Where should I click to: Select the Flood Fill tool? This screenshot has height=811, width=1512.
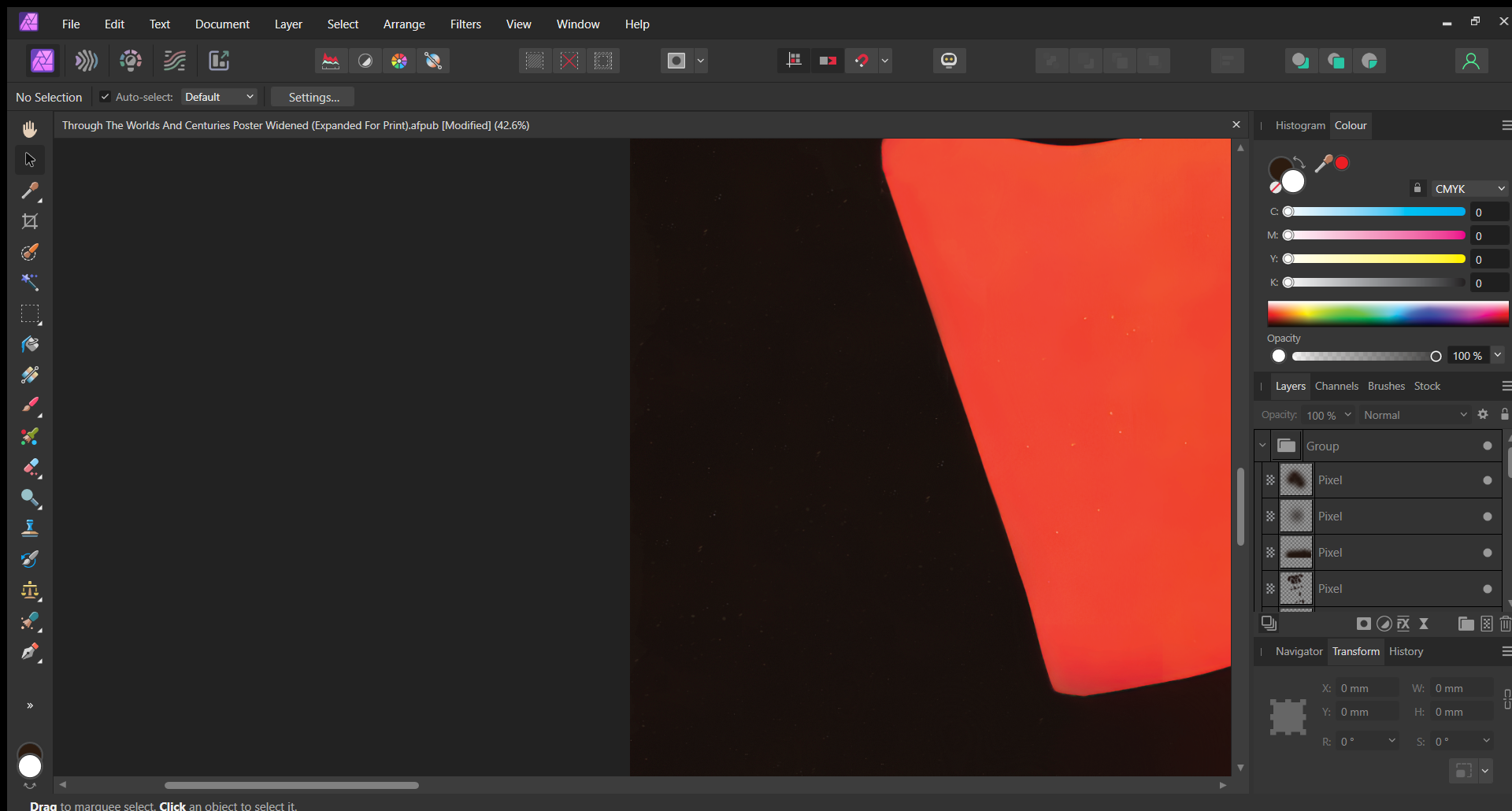(30, 345)
